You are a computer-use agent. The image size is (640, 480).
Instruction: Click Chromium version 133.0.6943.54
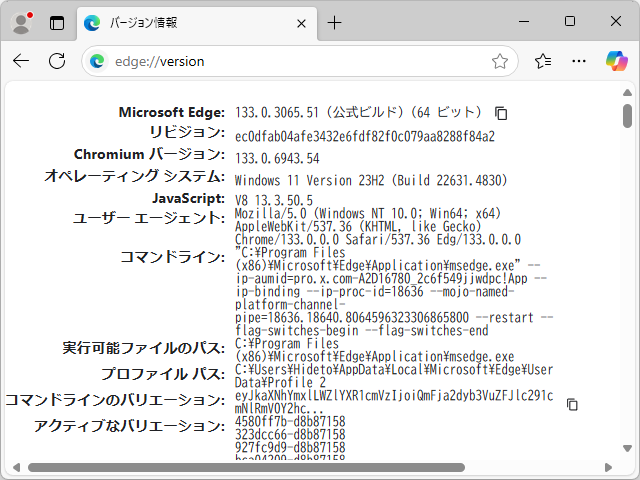[x=277, y=158]
